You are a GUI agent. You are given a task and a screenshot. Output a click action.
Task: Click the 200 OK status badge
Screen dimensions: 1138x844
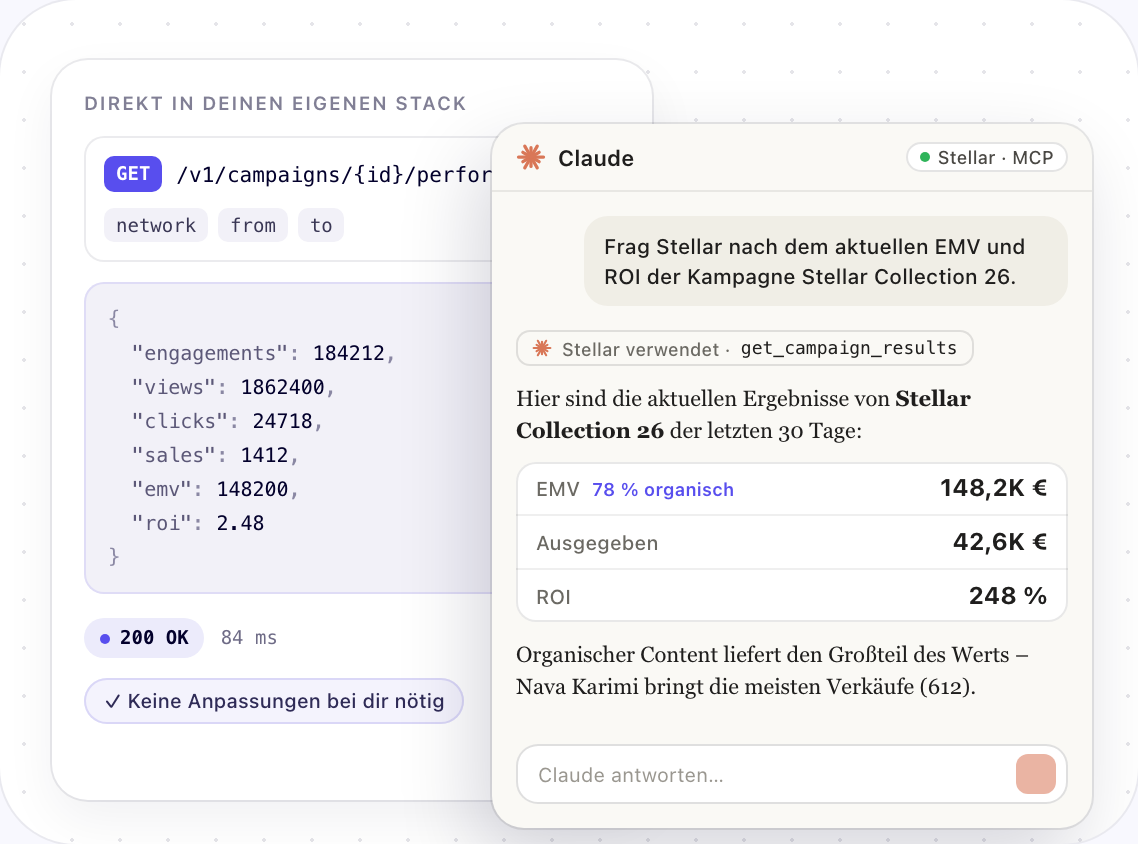[x=144, y=638]
